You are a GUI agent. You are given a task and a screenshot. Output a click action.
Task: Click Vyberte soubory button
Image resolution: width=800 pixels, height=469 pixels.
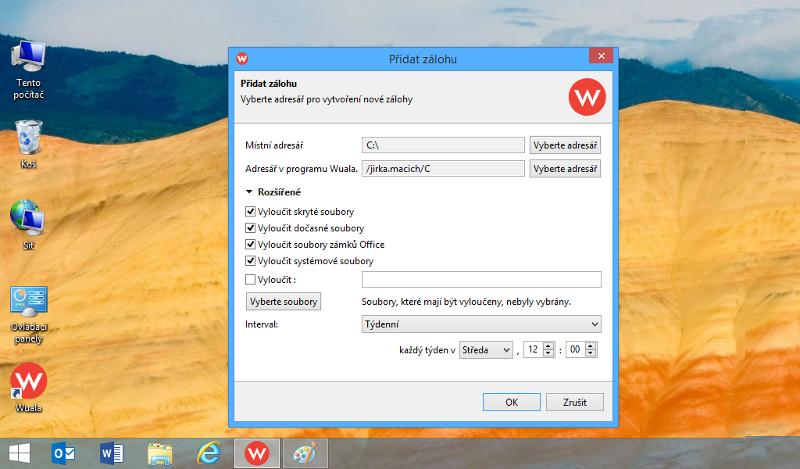283,301
